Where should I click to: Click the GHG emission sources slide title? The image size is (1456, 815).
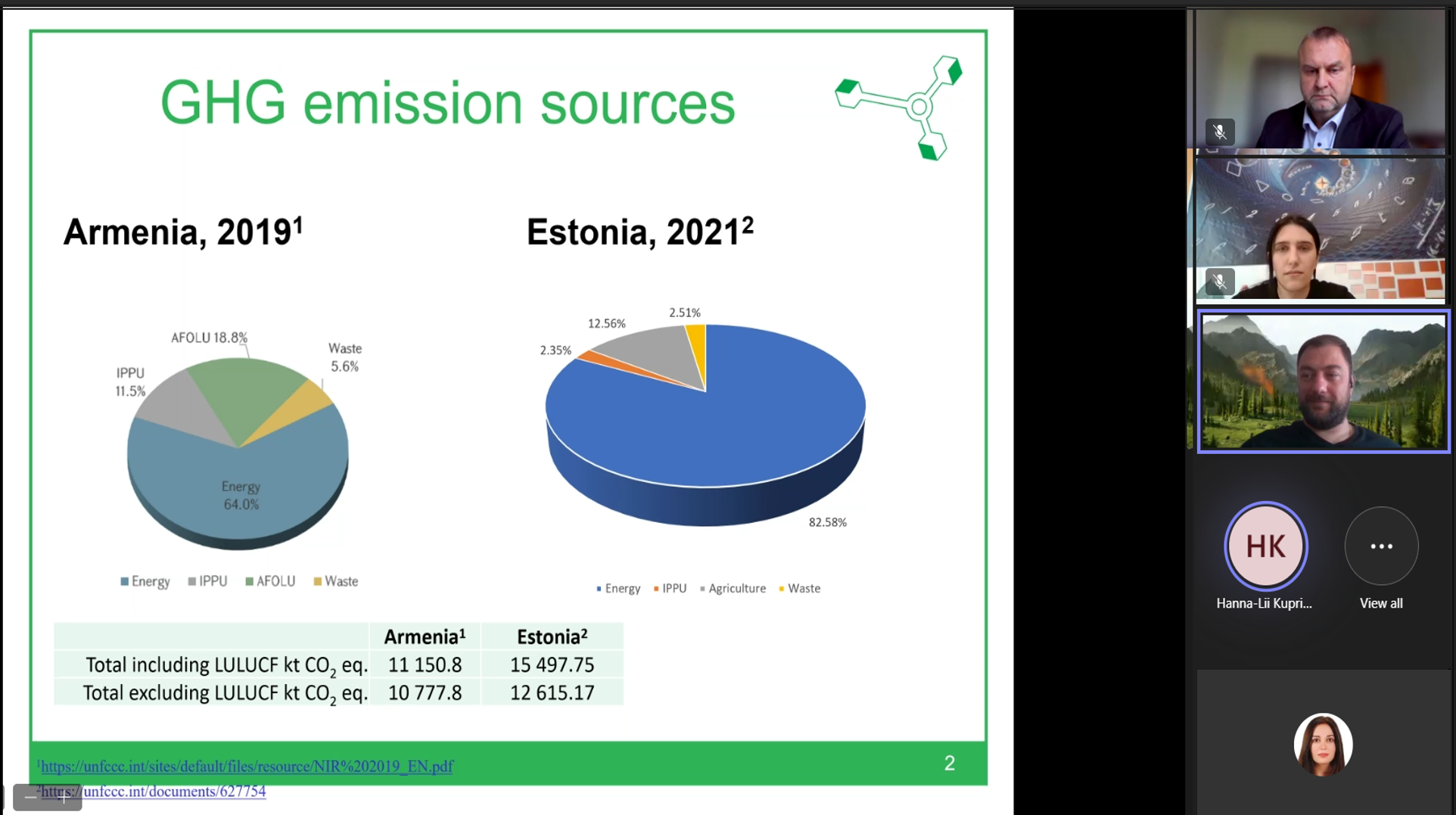tap(447, 104)
